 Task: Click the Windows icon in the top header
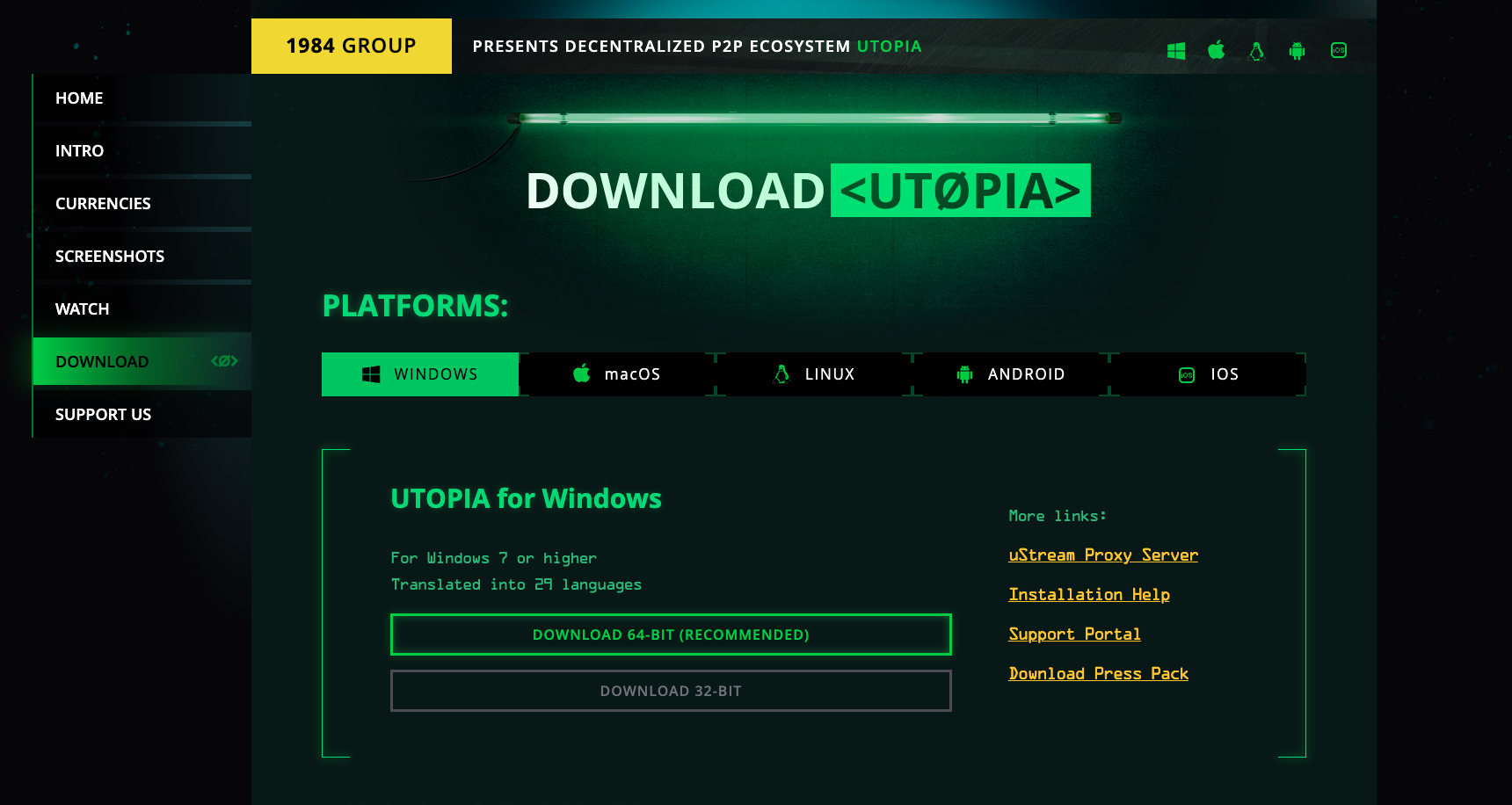(x=1176, y=51)
